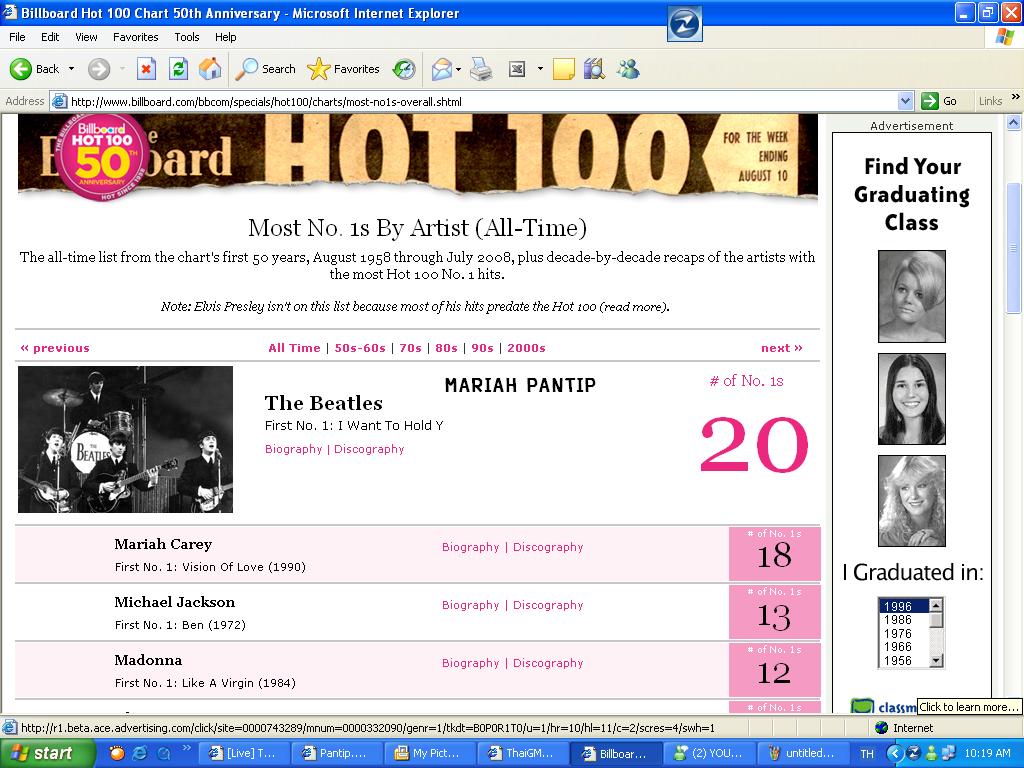This screenshot has height=768, width=1024.
Task: Click the page scrollbar up arrow
Action: pos(1014,122)
